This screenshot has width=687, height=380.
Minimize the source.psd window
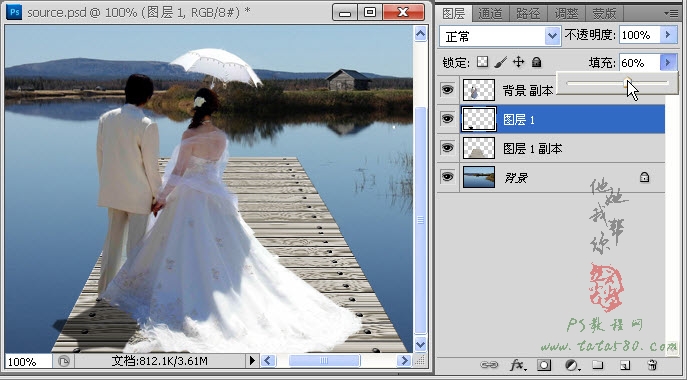pyautogui.click(x=345, y=12)
